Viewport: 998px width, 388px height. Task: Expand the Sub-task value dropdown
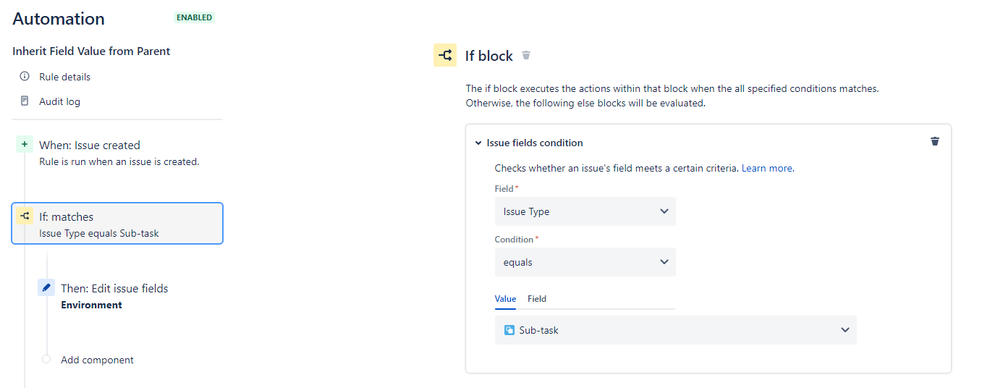point(675,330)
